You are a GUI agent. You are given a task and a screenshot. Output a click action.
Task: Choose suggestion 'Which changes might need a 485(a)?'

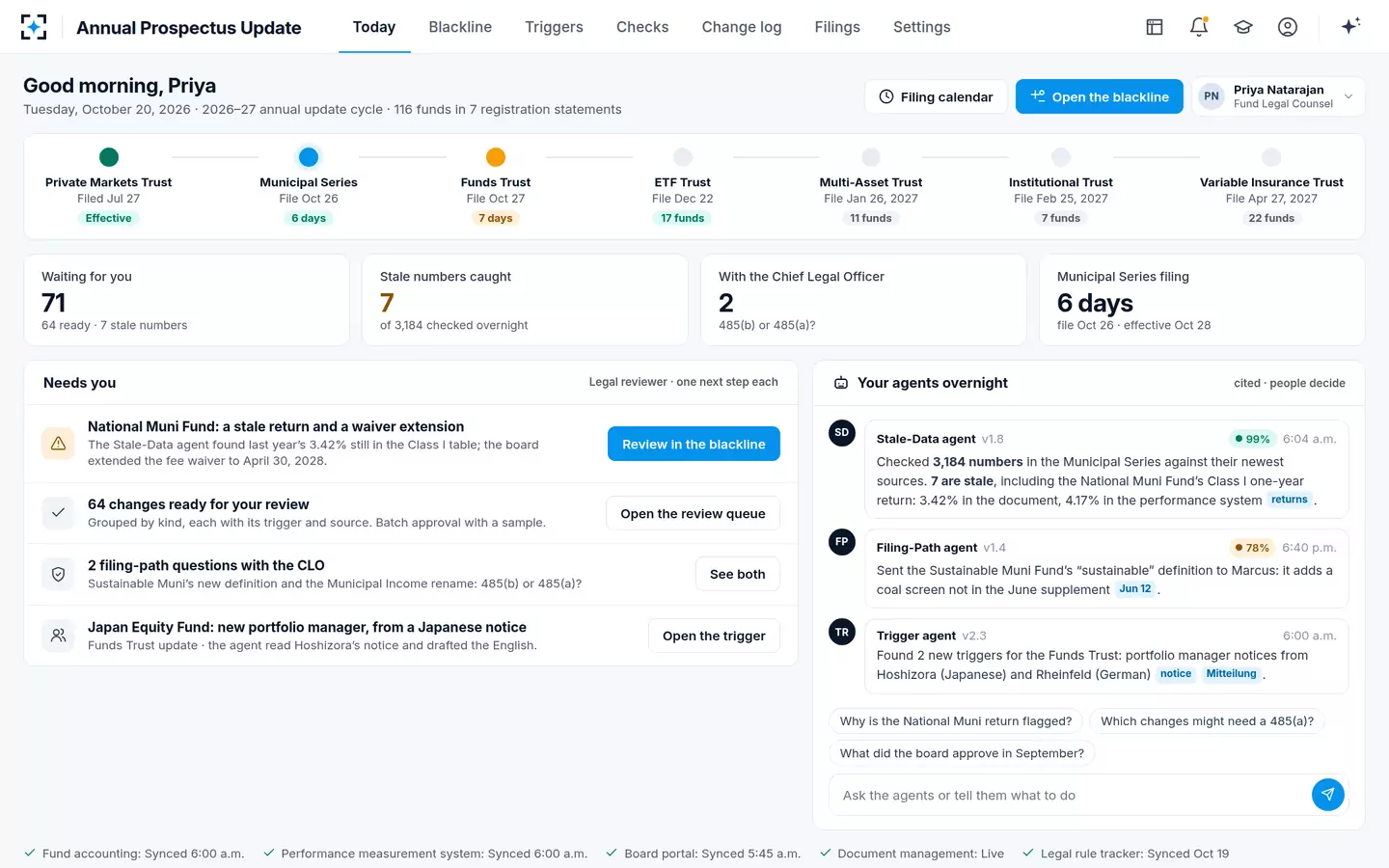point(1207,721)
